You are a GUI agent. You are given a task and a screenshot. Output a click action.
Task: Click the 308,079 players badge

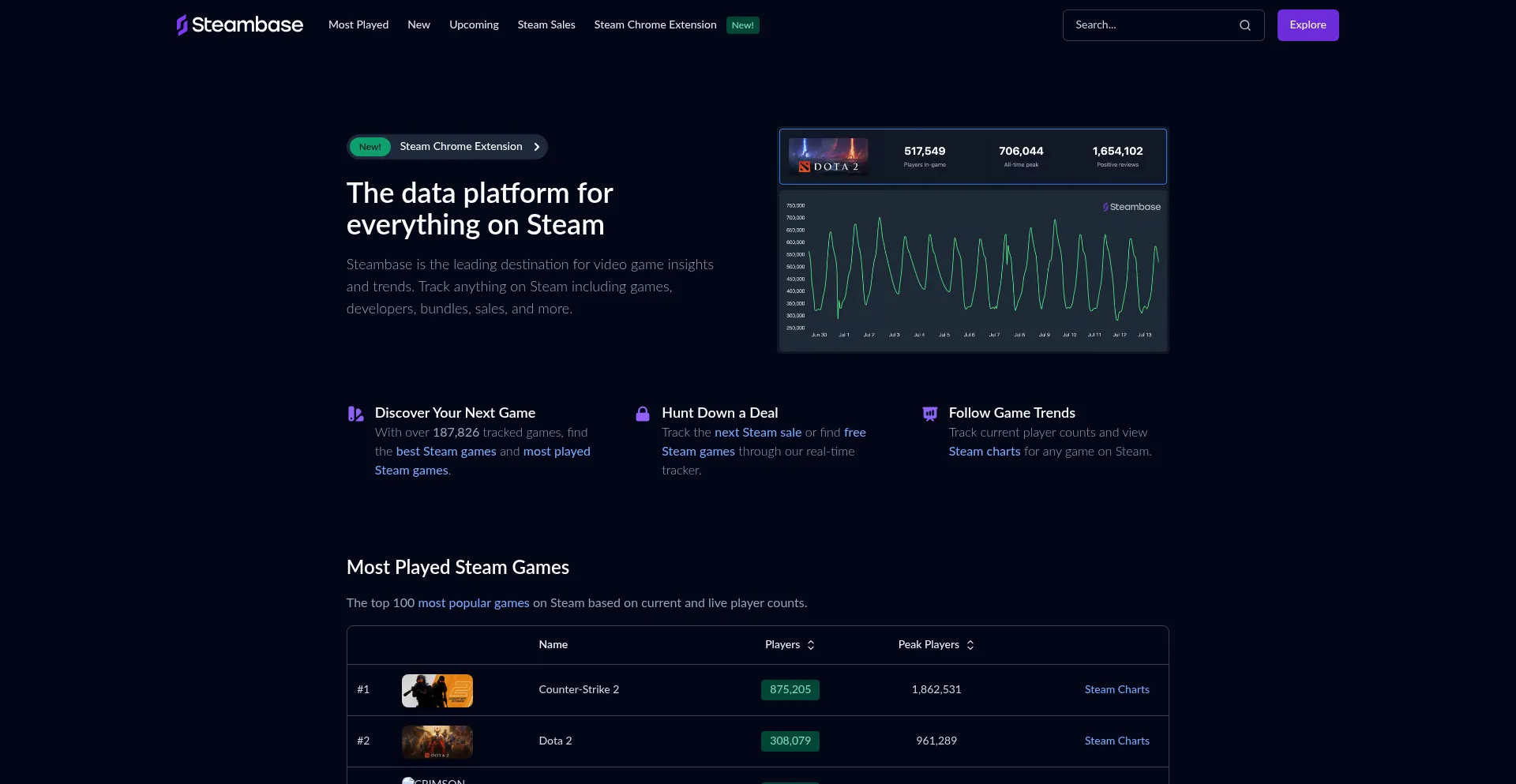click(x=790, y=741)
